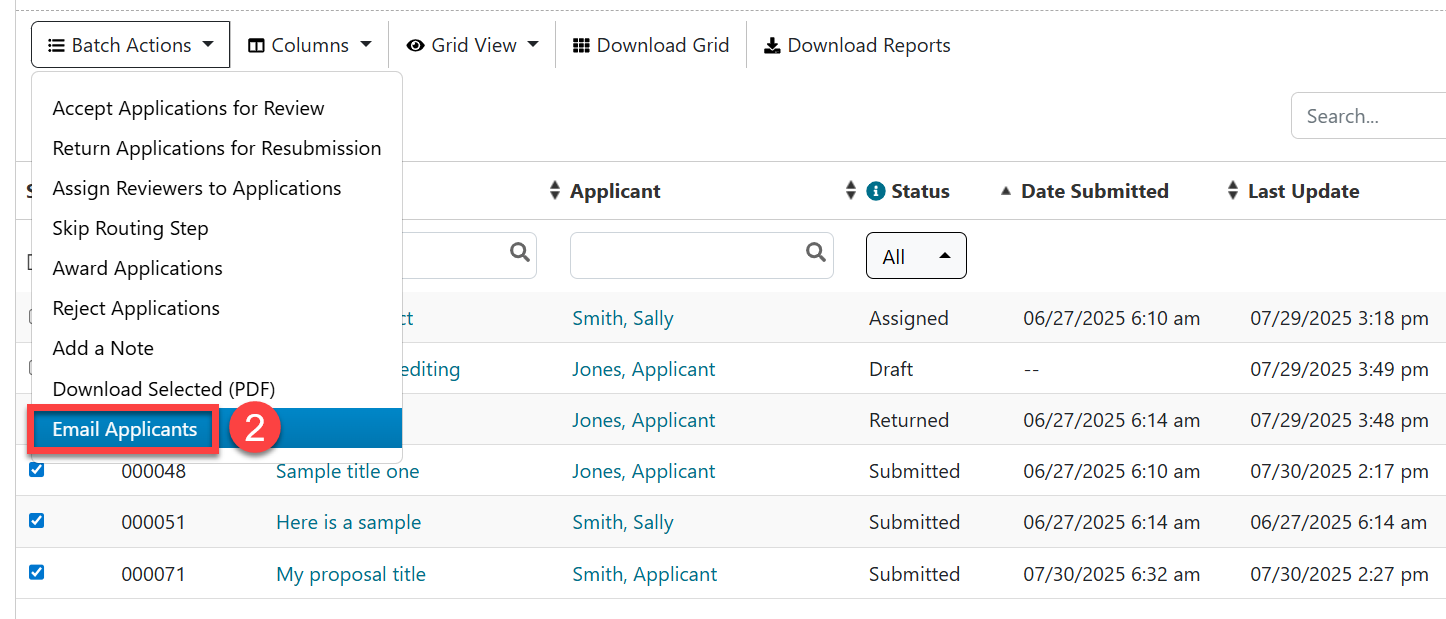1446x619 pixels.
Task: Open the Columns dropdown
Action: (310, 45)
